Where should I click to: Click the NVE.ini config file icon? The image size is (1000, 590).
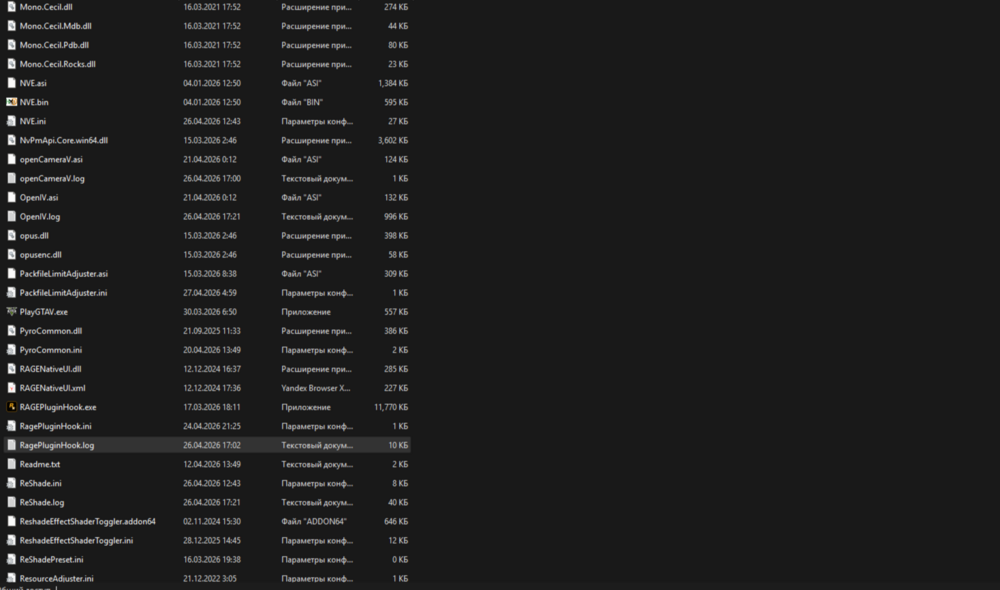click(11, 121)
